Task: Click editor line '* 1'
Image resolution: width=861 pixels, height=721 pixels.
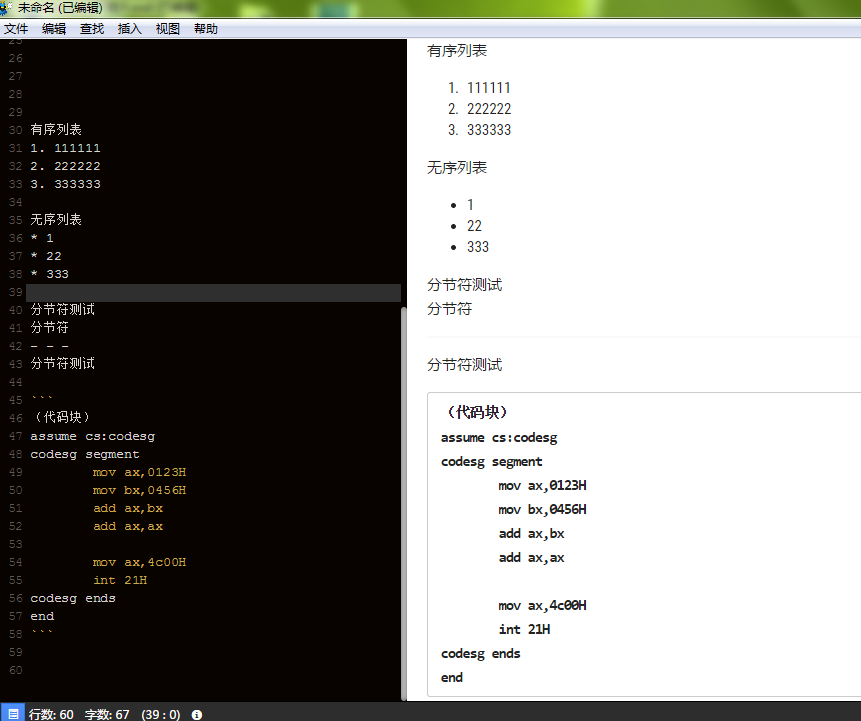Action: point(42,238)
